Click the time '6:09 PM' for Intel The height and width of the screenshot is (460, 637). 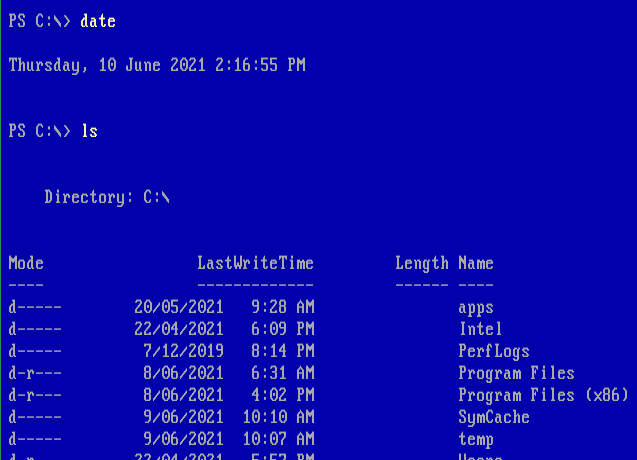click(x=283, y=329)
